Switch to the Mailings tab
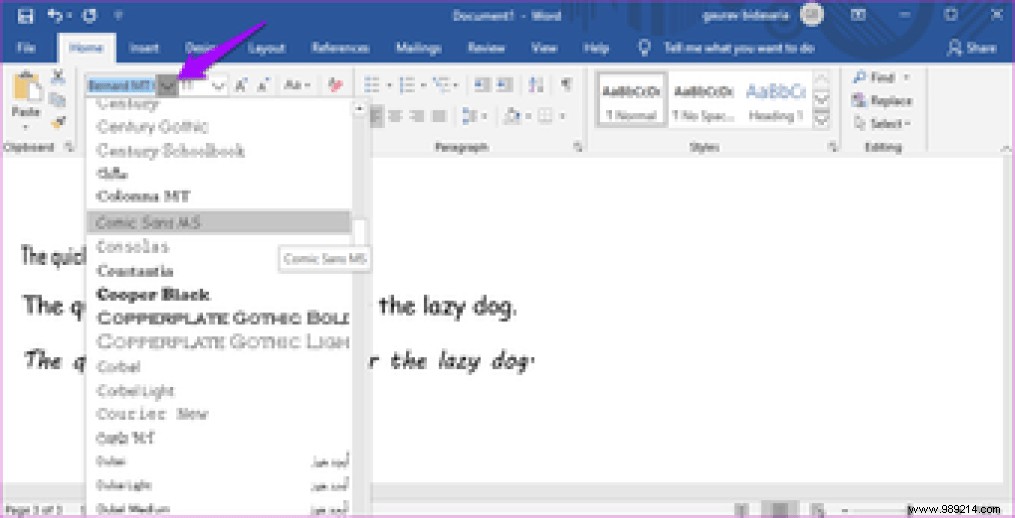 pyautogui.click(x=418, y=48)
